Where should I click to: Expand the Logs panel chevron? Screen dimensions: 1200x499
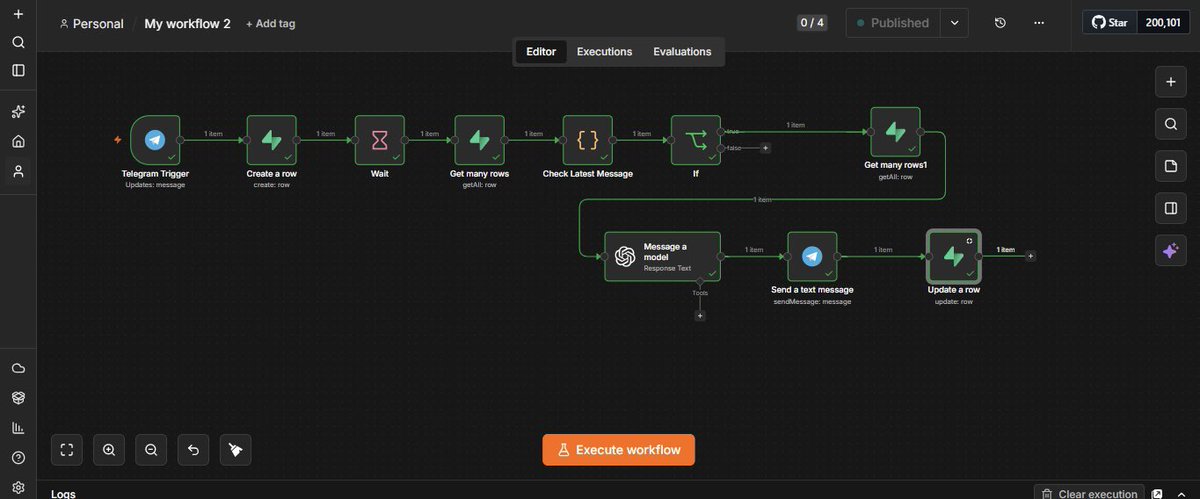(x=1181, y=494)
